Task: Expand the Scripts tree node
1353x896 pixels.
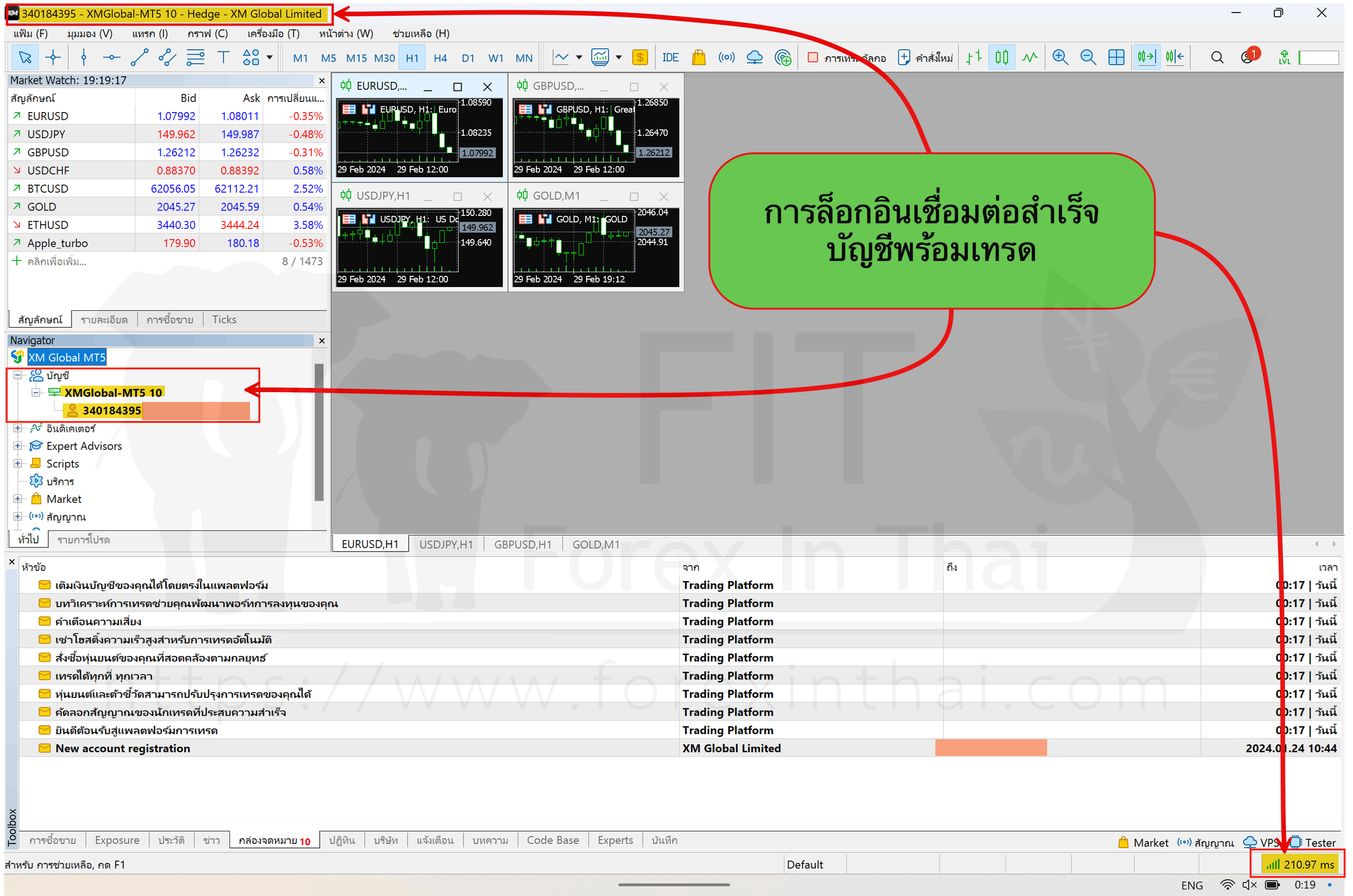Action: pos(18,463)
